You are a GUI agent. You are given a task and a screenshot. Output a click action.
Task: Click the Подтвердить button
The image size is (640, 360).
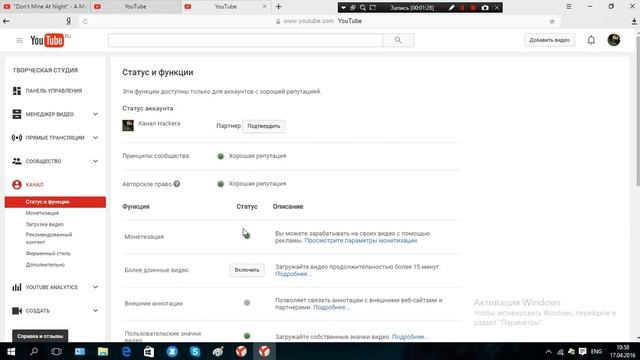264,126
